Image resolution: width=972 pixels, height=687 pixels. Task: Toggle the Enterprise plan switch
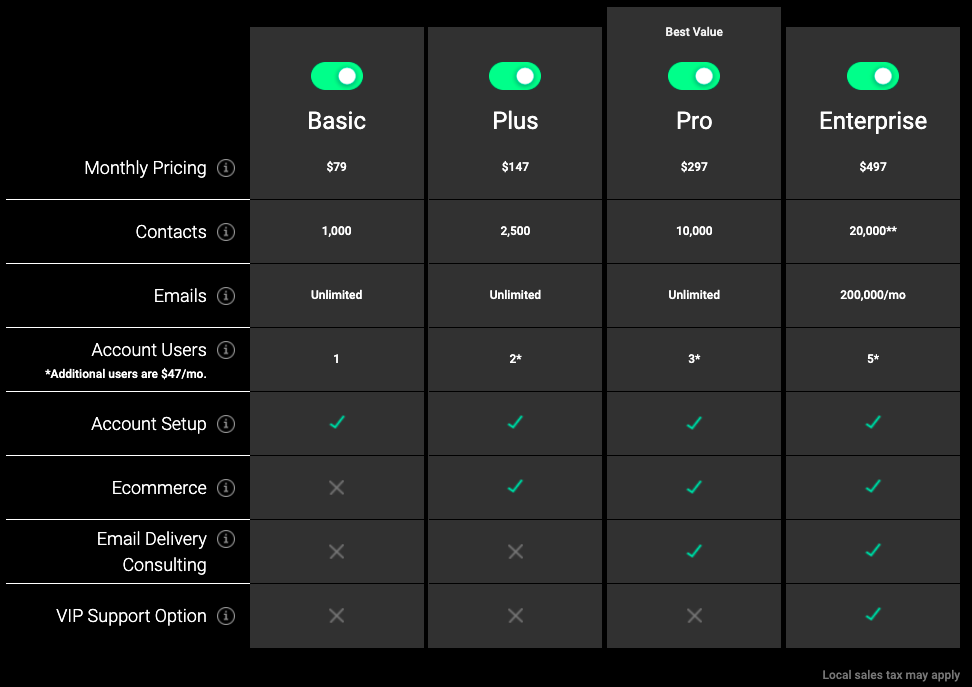point(873,76)
